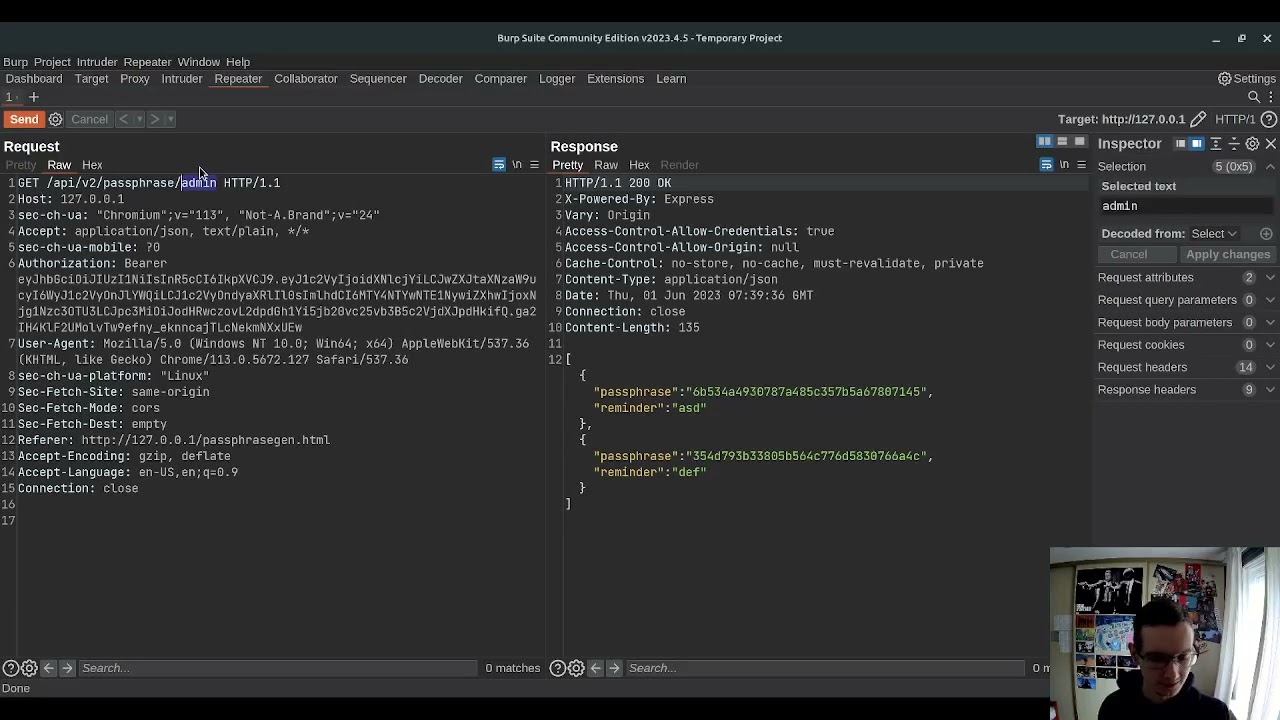Toggle word wrap in Response pane

(x=1046, y=165)
